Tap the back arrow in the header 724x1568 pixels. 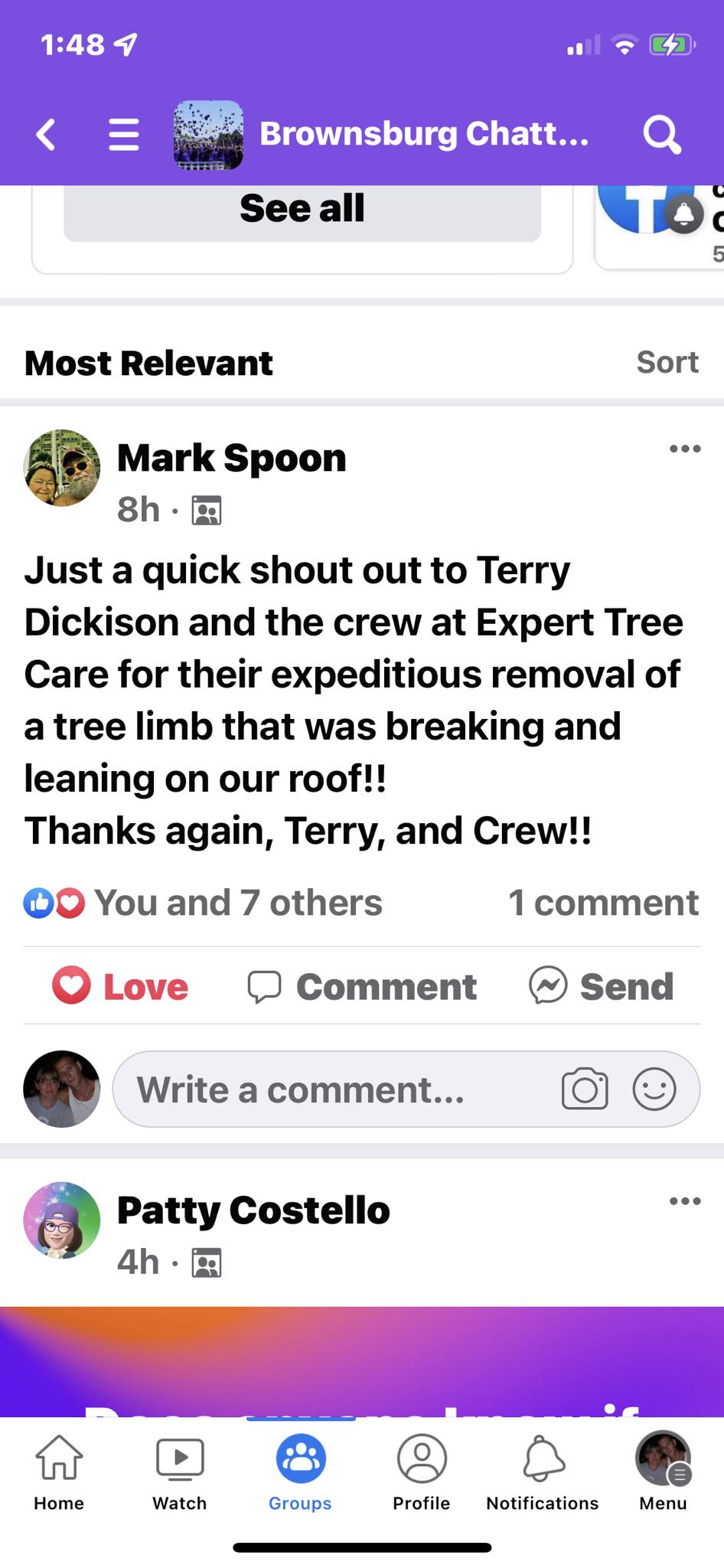click(x=47, y=135)
